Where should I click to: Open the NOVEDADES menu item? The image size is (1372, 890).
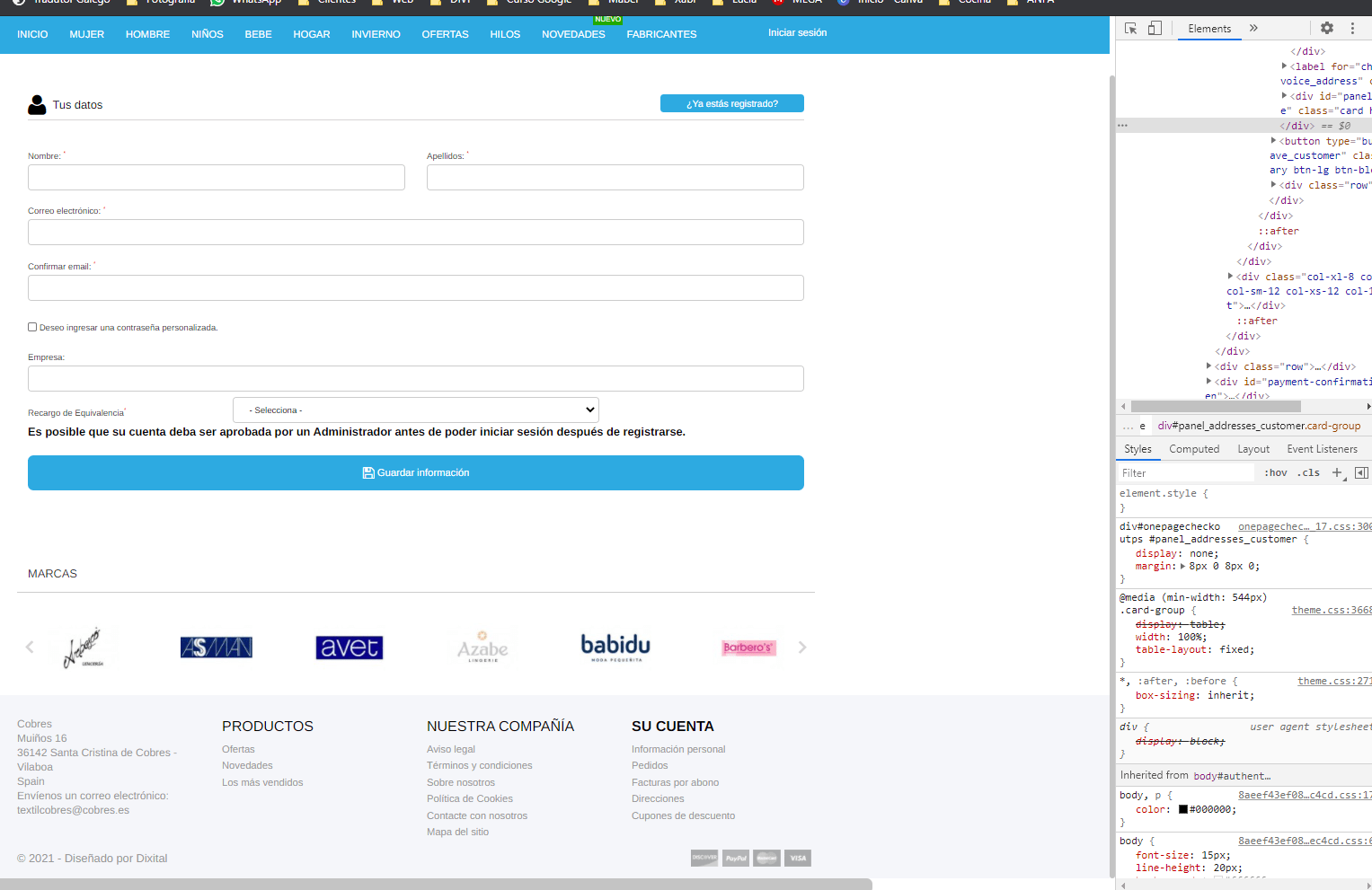click(x=573, y=34)
